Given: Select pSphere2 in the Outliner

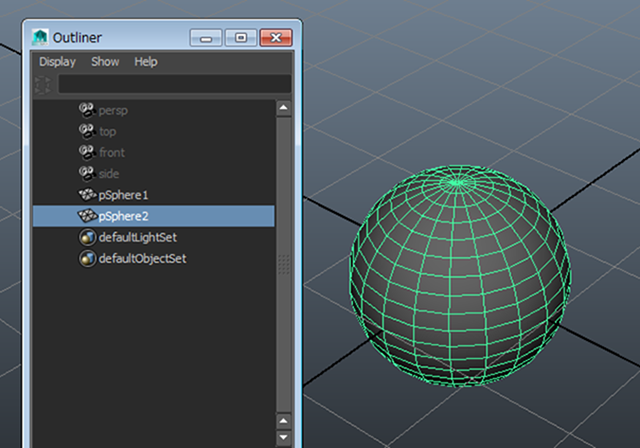Looking at the screenshot, I should (x=123, y=216).
